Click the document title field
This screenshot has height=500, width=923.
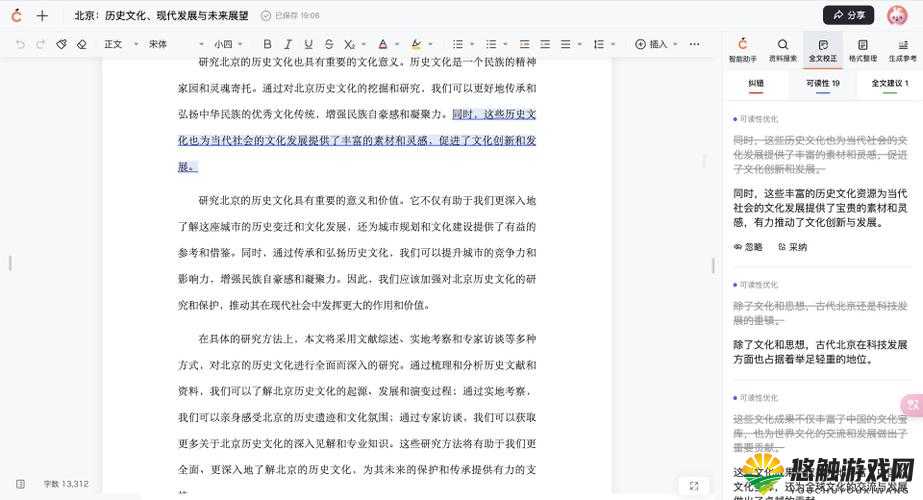(161, 15)
